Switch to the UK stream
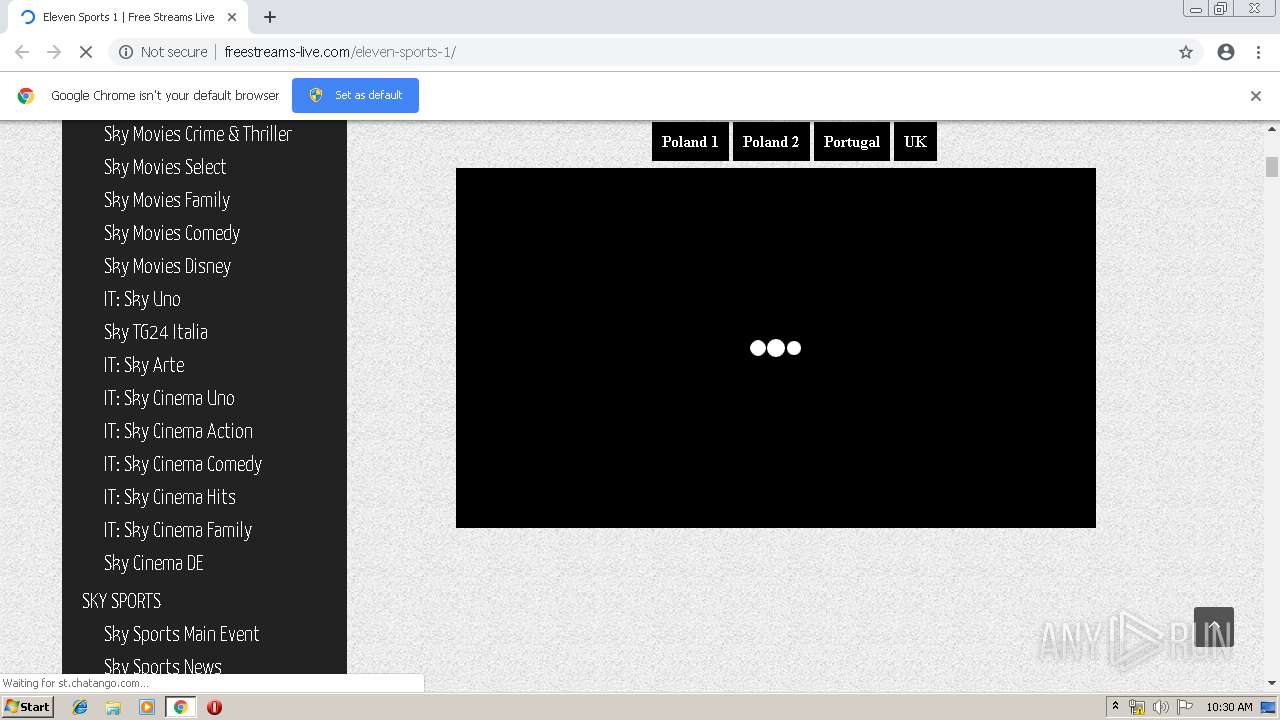 [915, 142]
